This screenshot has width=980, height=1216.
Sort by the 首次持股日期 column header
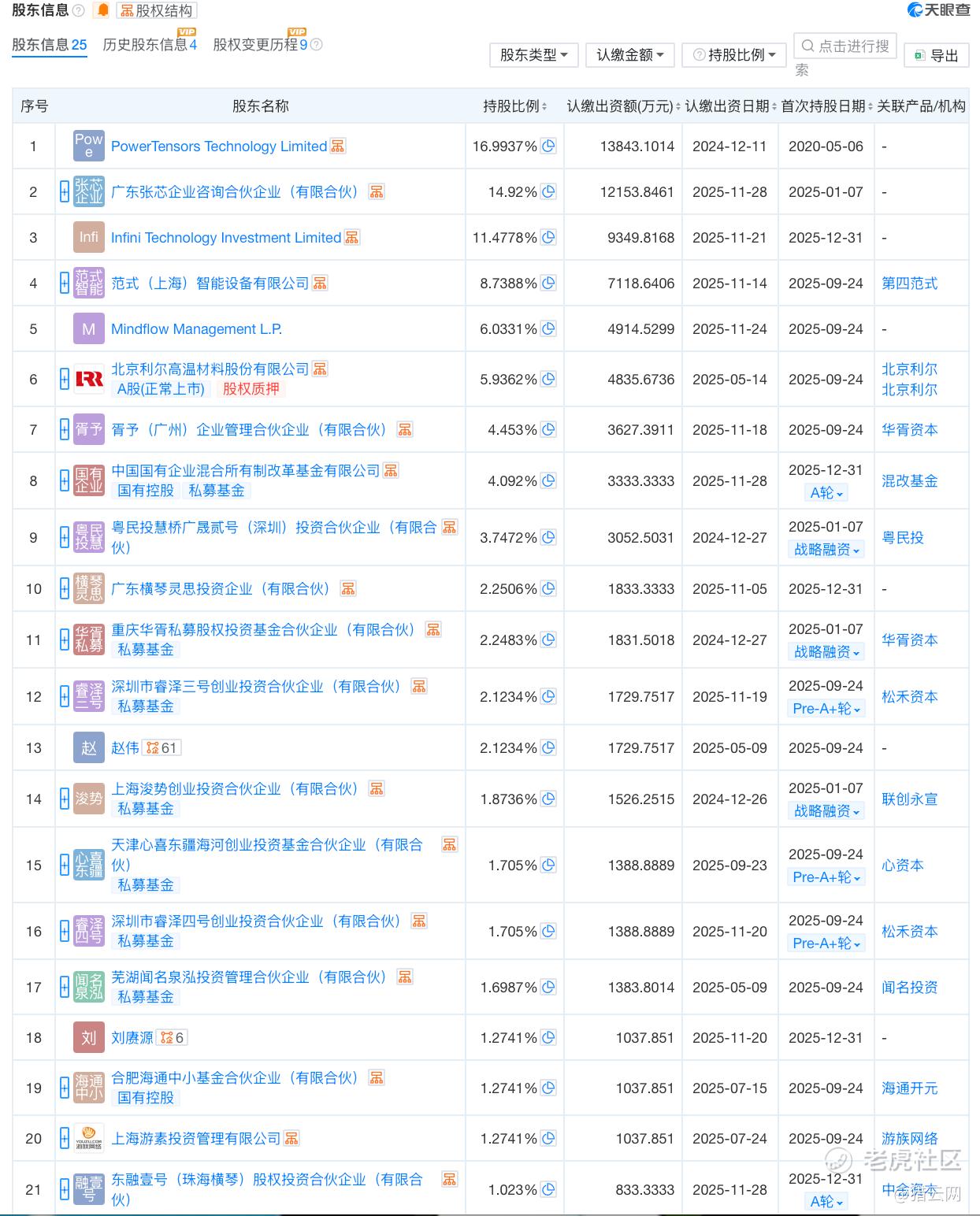coord(826,106)
